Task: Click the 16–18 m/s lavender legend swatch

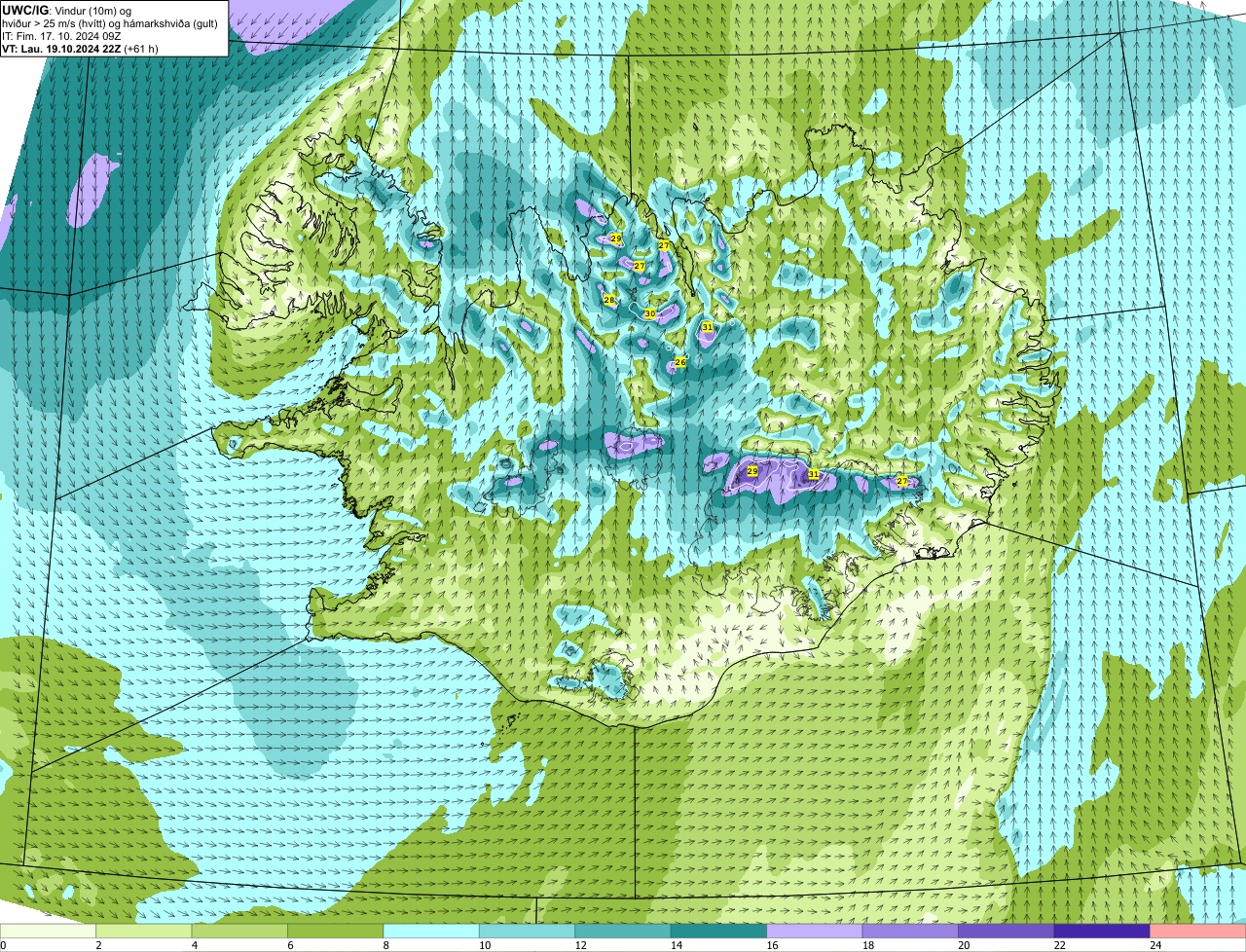Action: pyautogui.click(x=814, y=931)
